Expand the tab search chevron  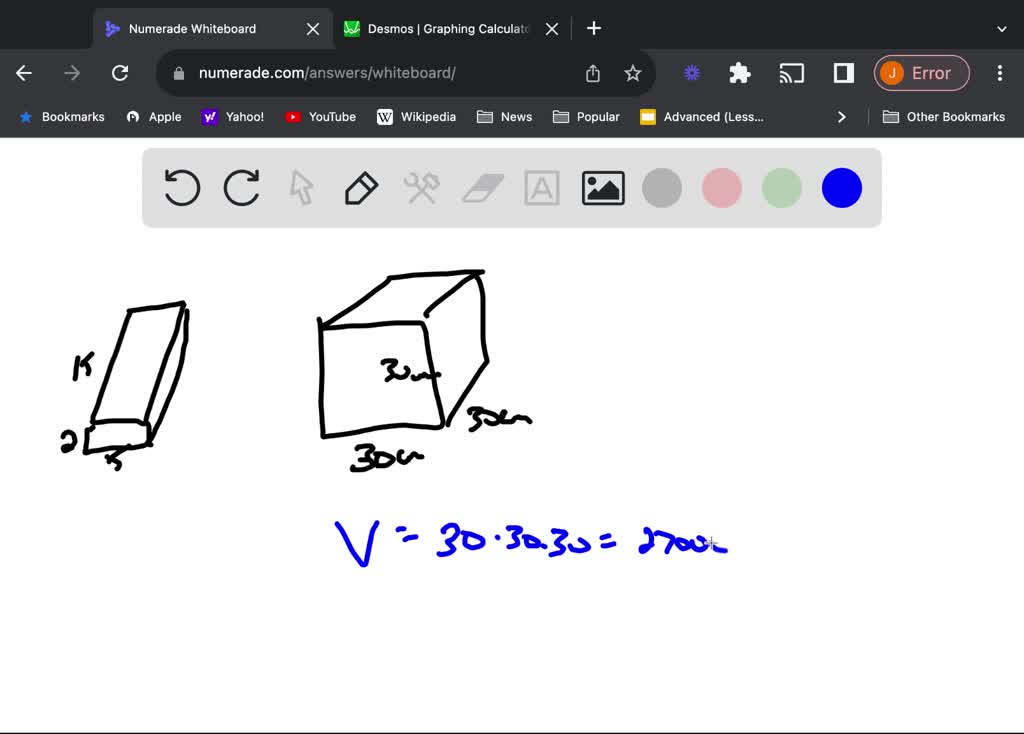click(x=1001, y=29)
